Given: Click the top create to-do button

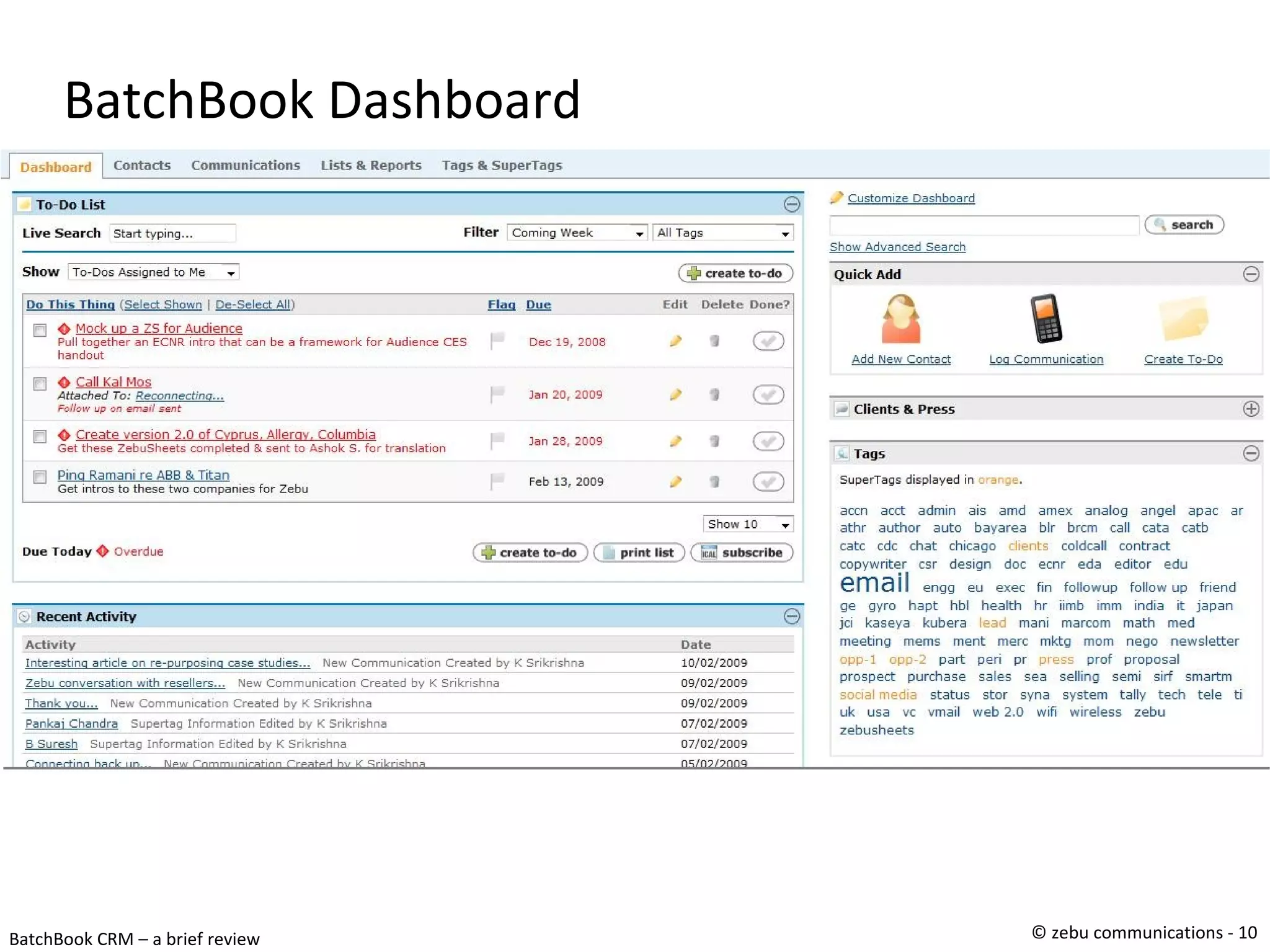Looking at the screenshot, I should click(x=736, y=274).
